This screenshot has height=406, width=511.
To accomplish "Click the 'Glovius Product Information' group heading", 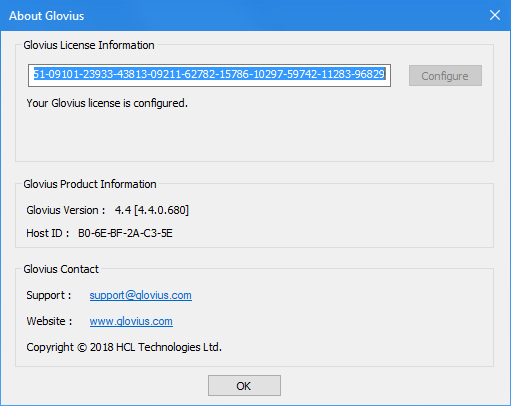I will 90,184.
